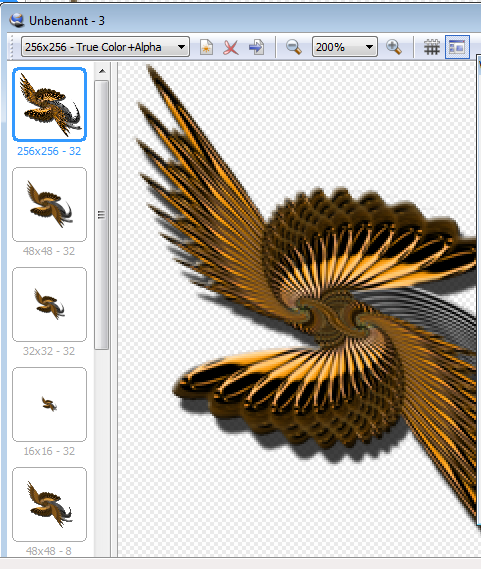Click the new image format icon
Image resolution: width=481 pixels, height=569 pixels.
[x=206, y=47]
